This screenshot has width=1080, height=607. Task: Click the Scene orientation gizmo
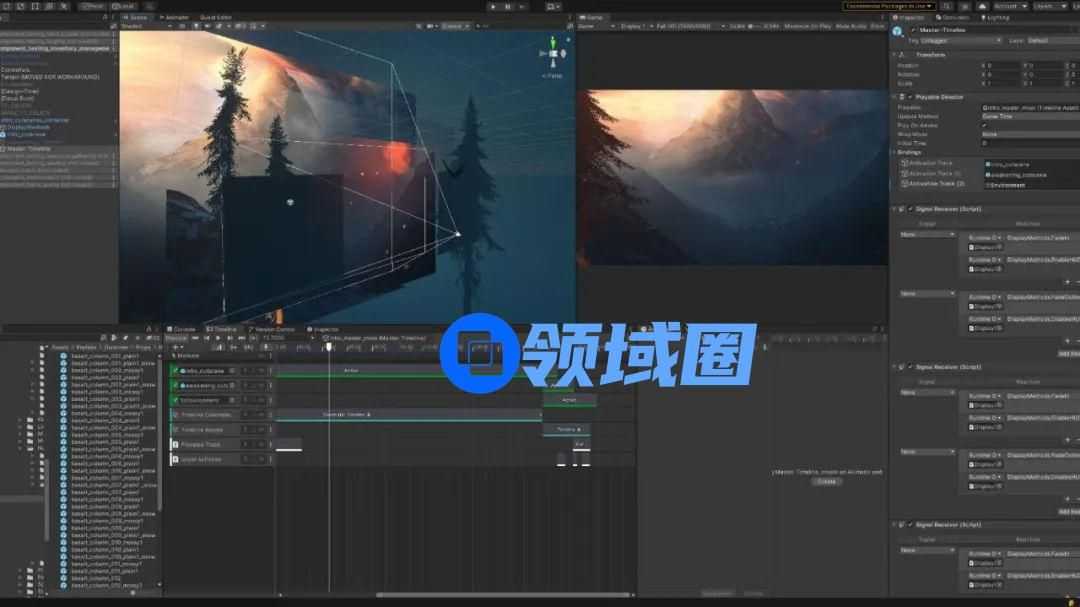[552, 52]
